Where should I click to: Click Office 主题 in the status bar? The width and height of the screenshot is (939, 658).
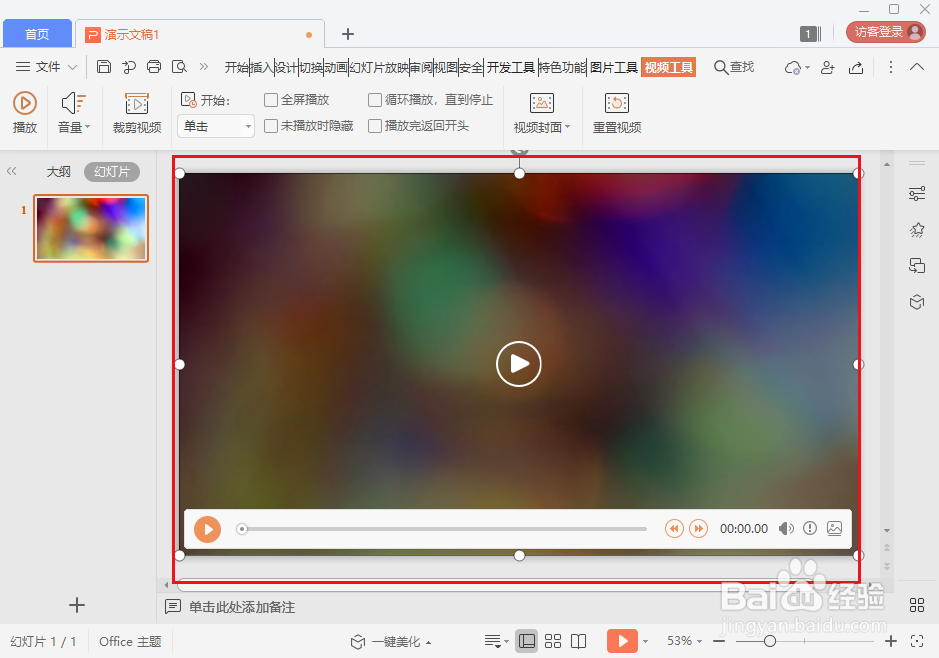pyautogui.click(x=129, y=641)
